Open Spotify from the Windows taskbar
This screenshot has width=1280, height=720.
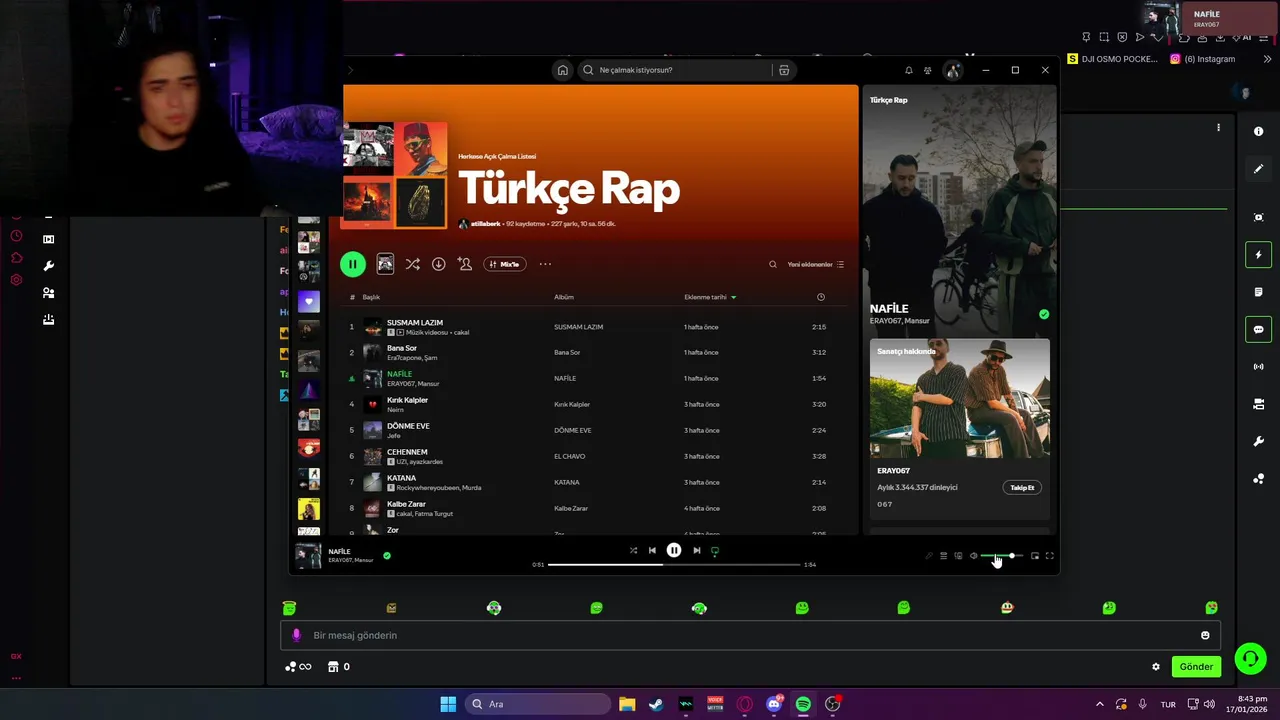tap(803, 704)
